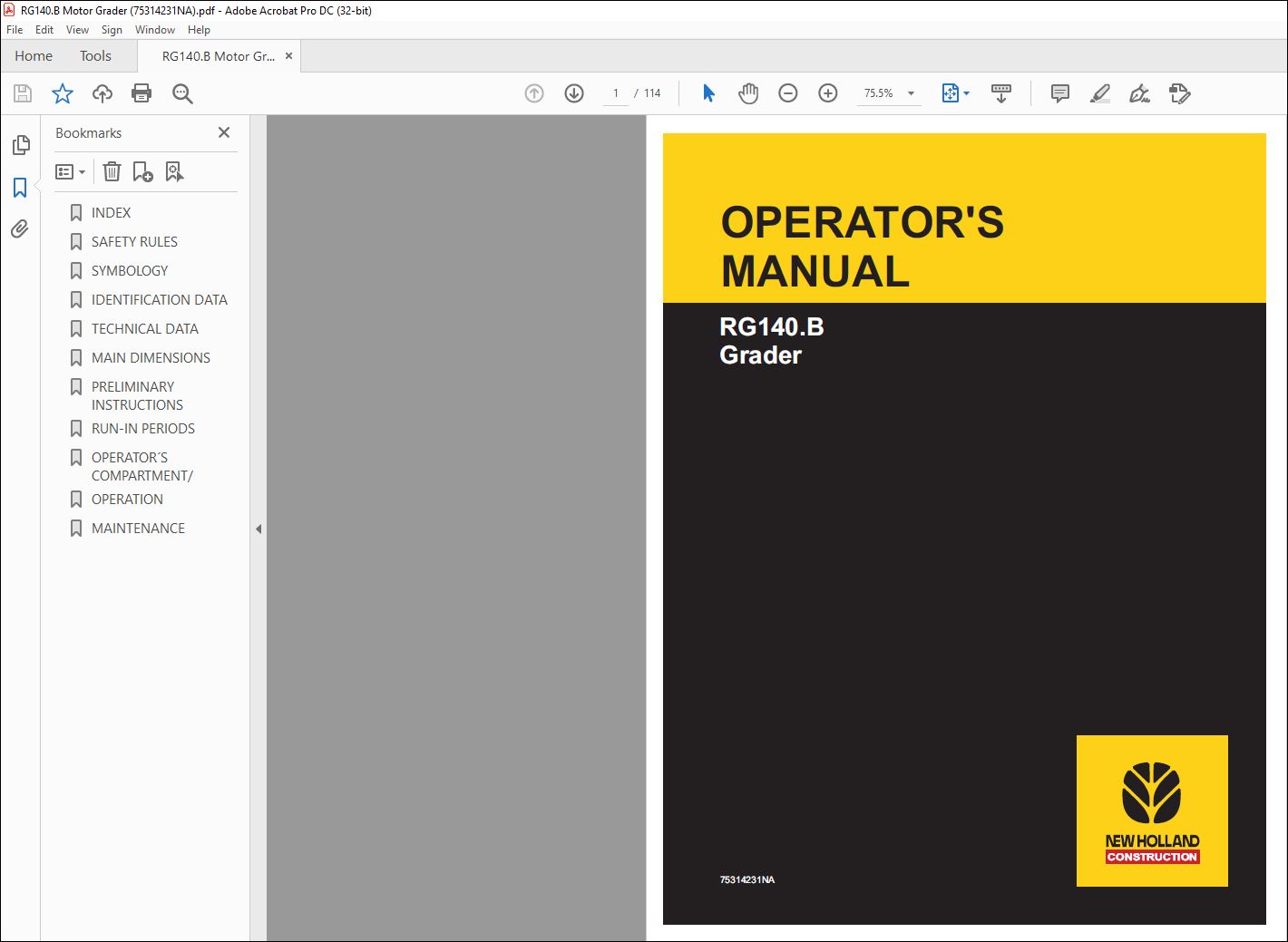Viewport: 1288px width, 942px height.
Task: Show Page Thumbnails panel
Action: 21,145
